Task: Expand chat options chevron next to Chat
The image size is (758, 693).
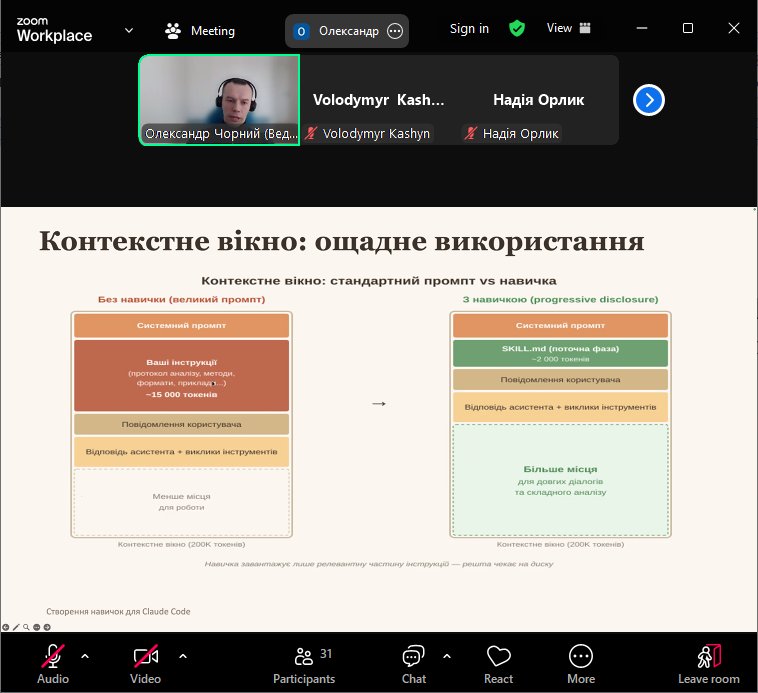Action: 447,656
